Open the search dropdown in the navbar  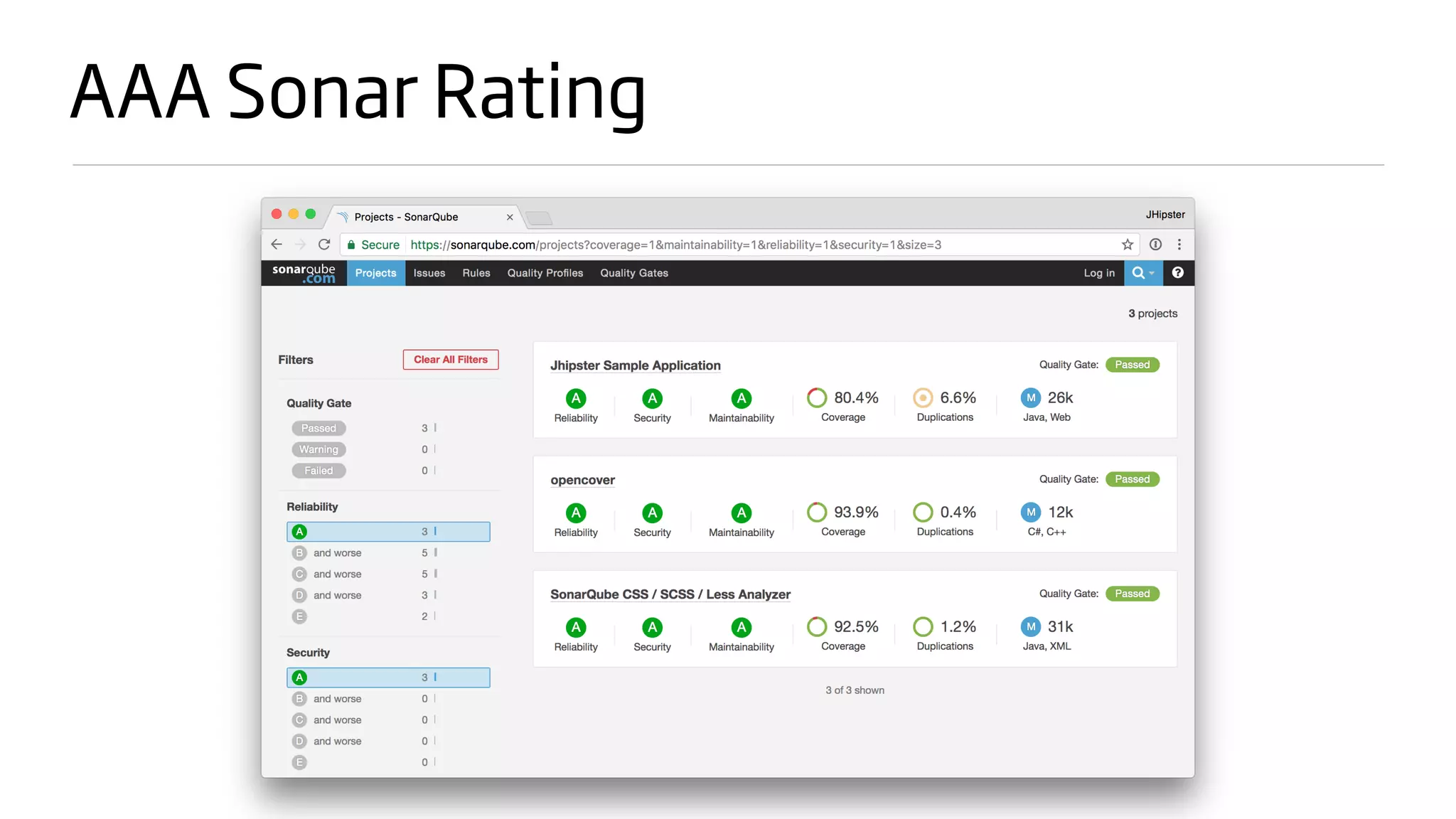click(1143, 273)
